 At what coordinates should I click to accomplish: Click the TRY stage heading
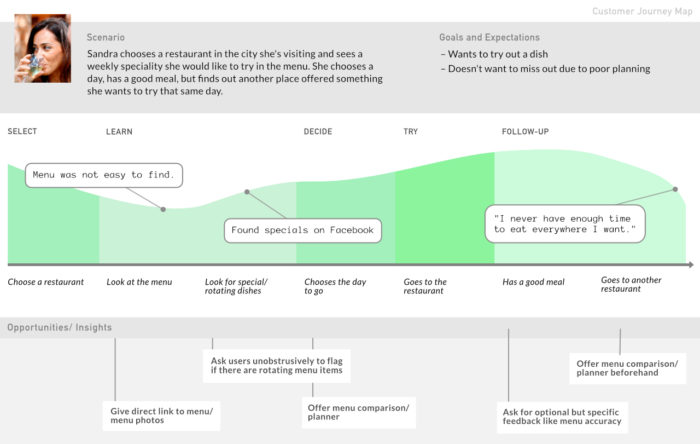[411, 132]
